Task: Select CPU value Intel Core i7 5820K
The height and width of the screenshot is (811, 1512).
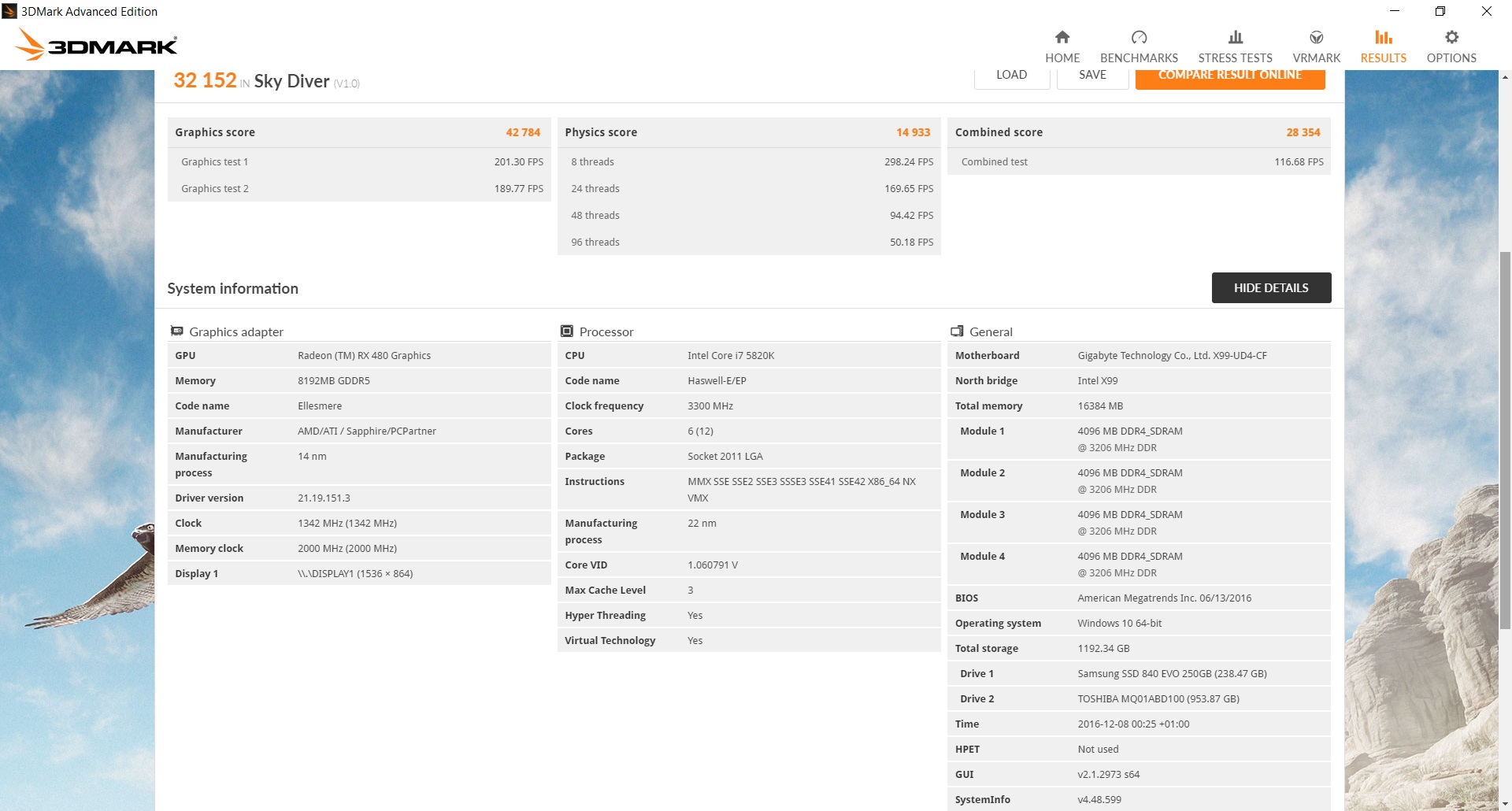Action: tap(731, 355)
